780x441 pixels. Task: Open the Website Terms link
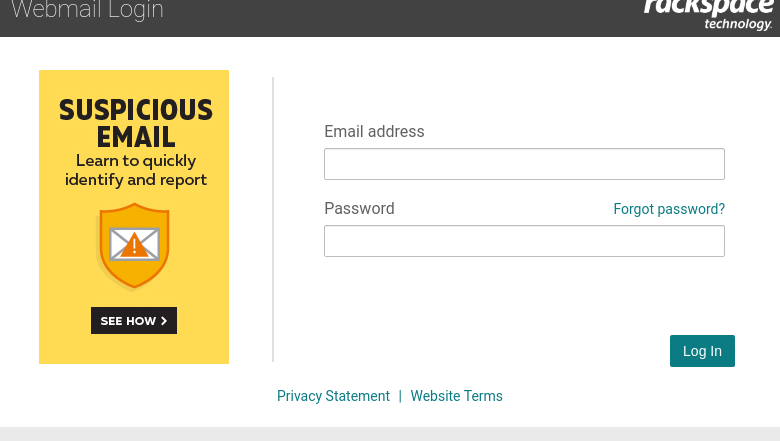[x=457, y=396]
